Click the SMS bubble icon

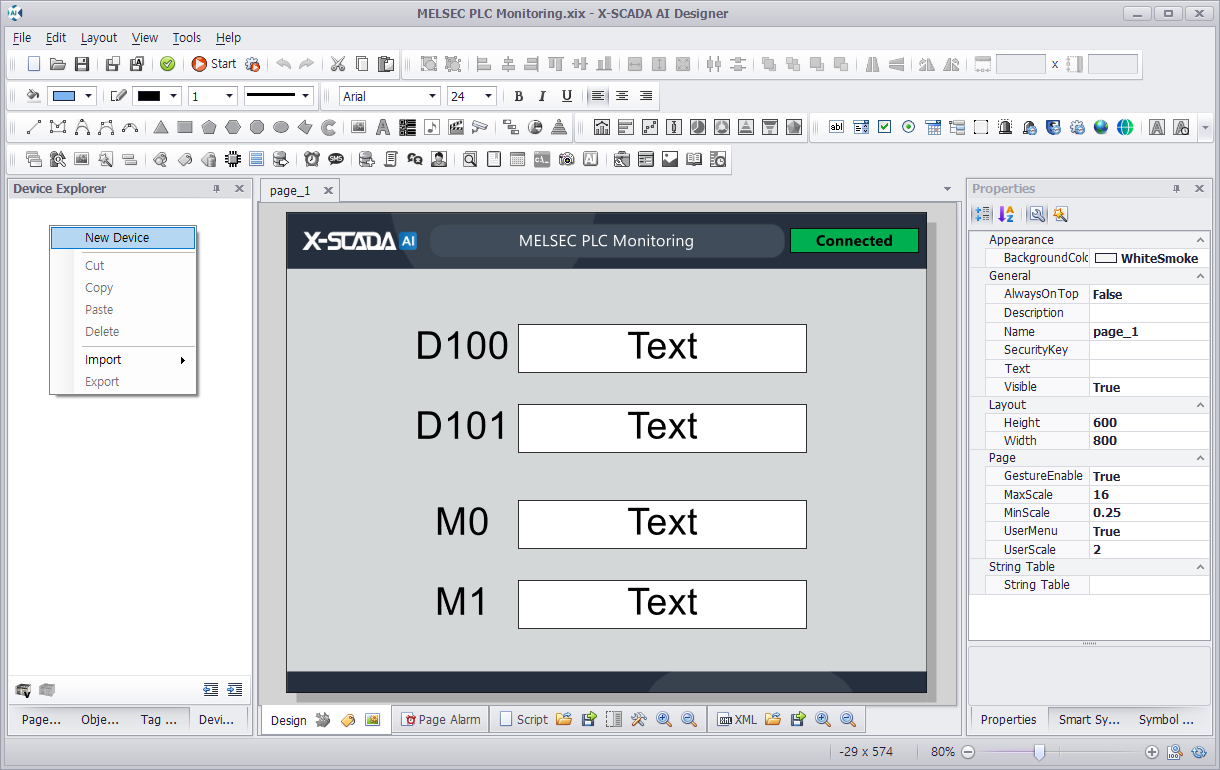point(336,159)
